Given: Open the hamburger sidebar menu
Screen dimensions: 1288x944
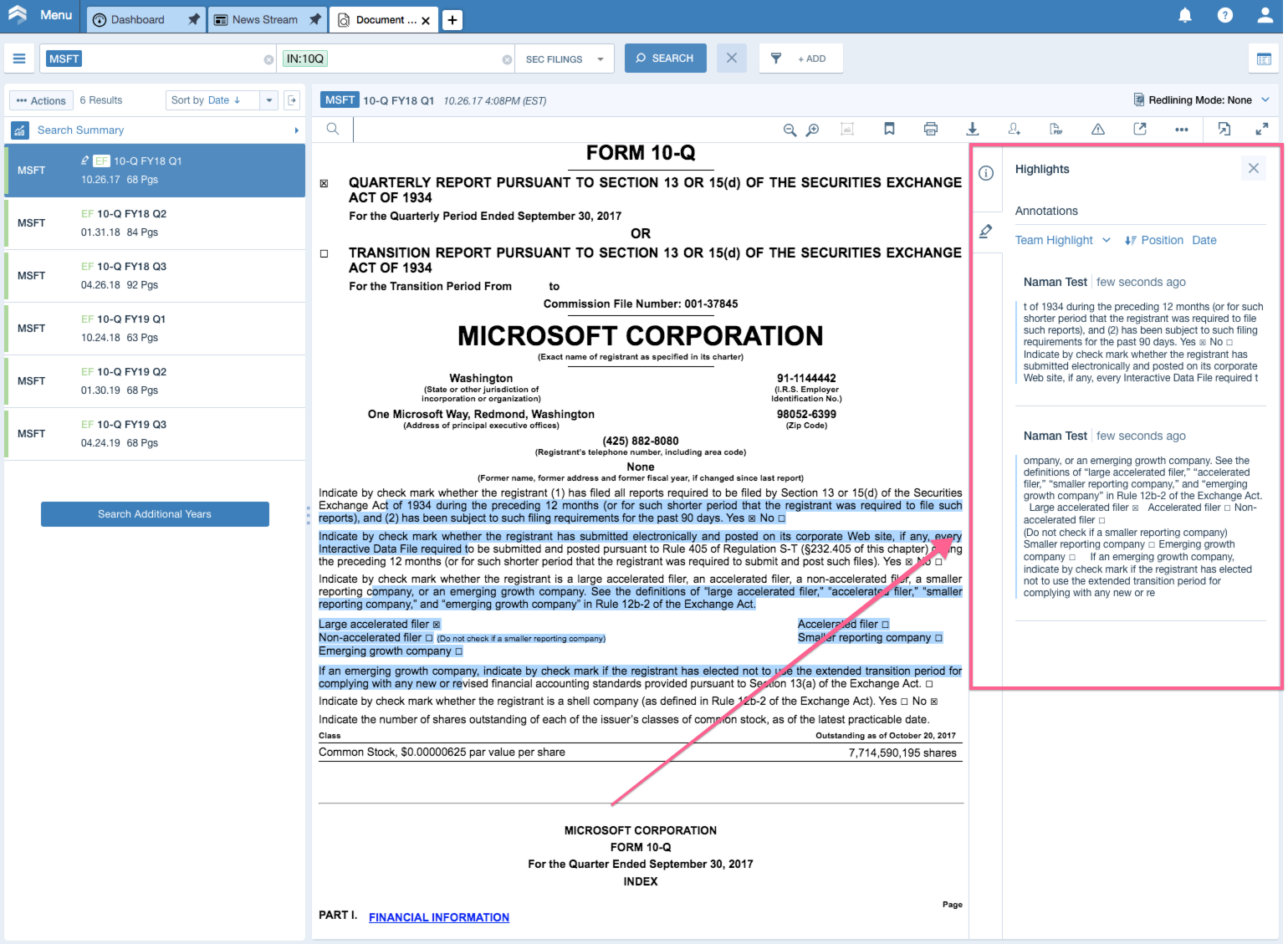Looking at the screenshot, I should pyautogui.click(x=19, y=59).
